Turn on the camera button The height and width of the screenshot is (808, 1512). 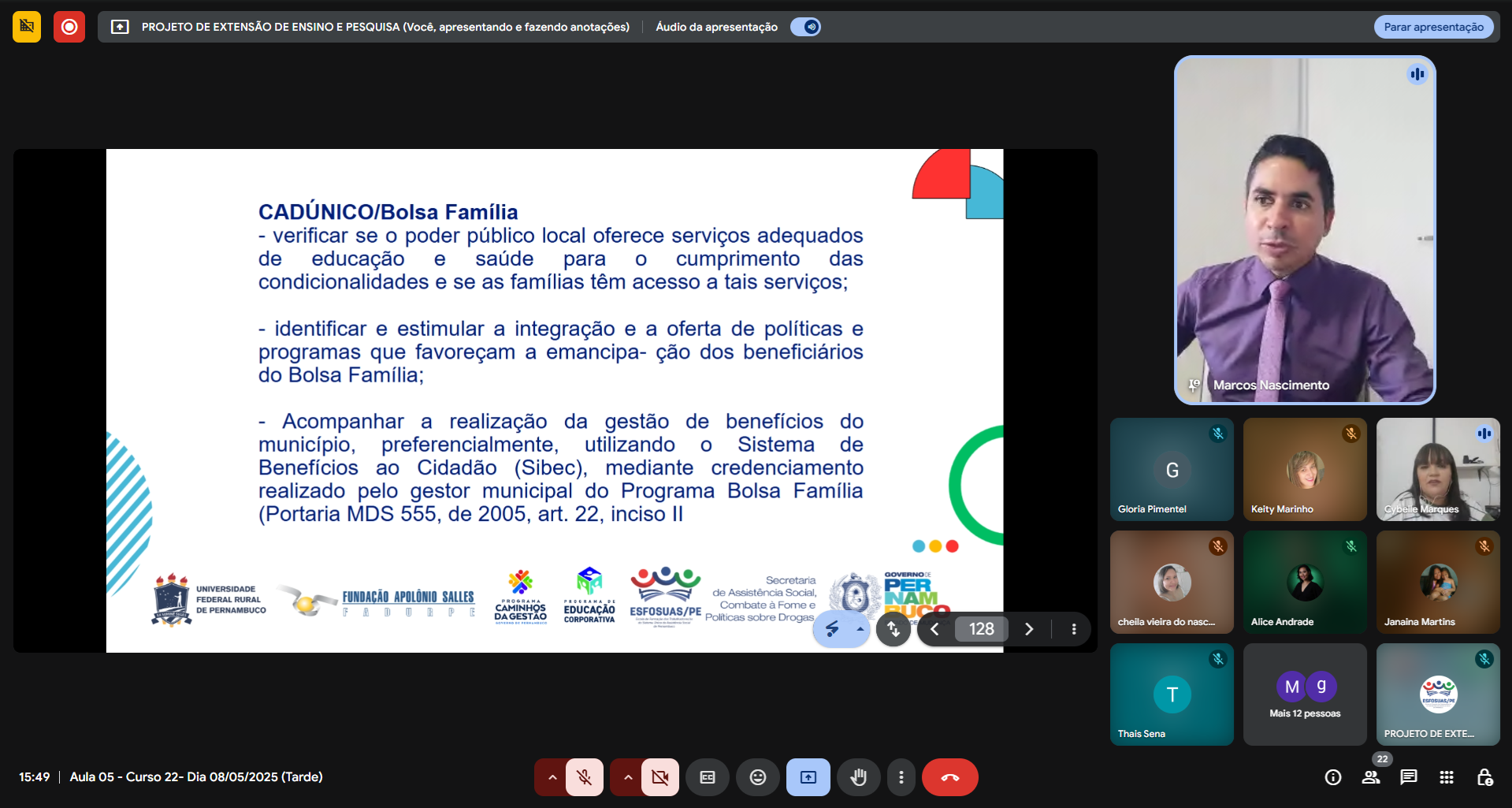[x=659, y=777]
